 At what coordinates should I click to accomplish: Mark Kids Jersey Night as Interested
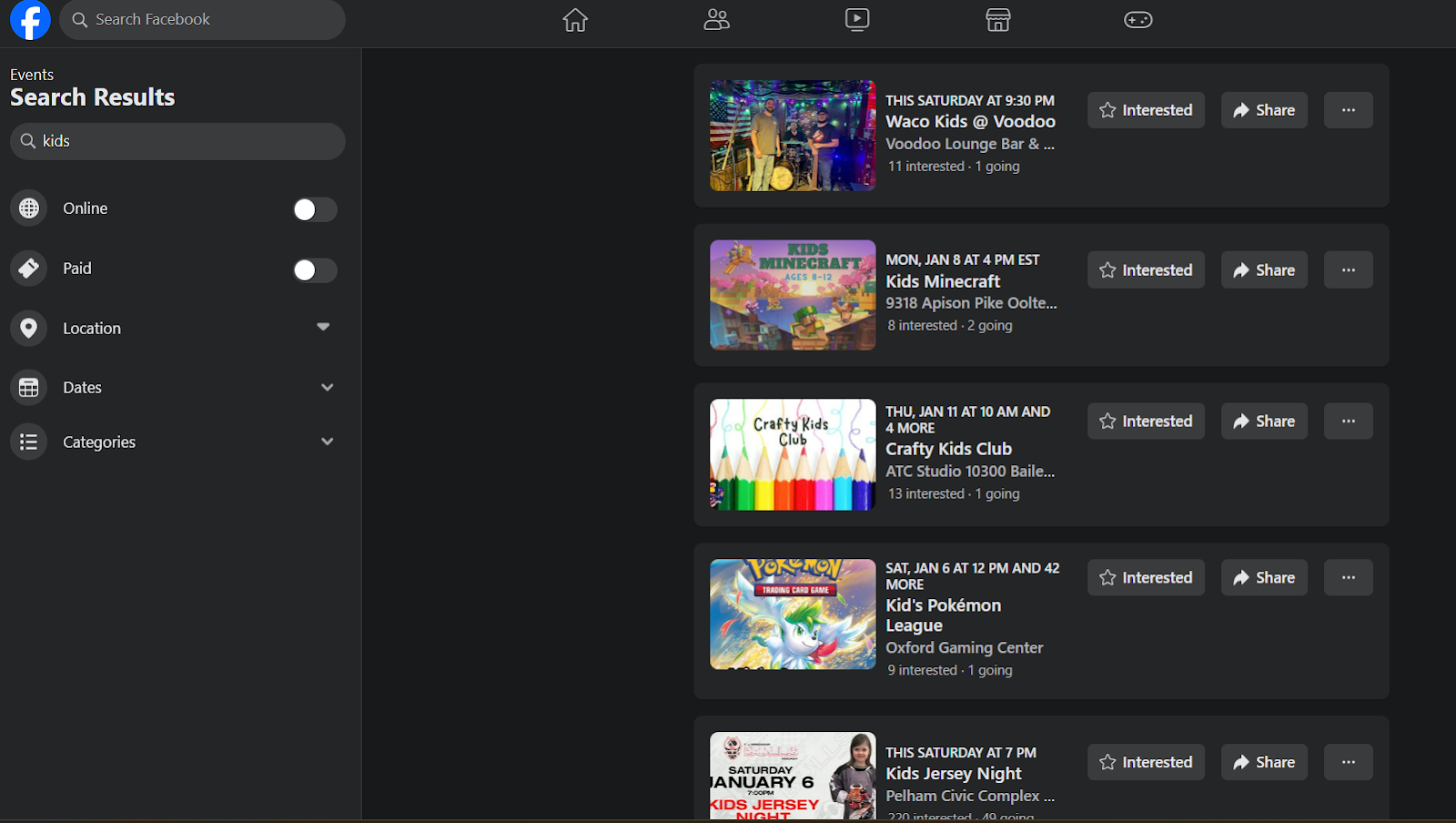pos(1146,763)
